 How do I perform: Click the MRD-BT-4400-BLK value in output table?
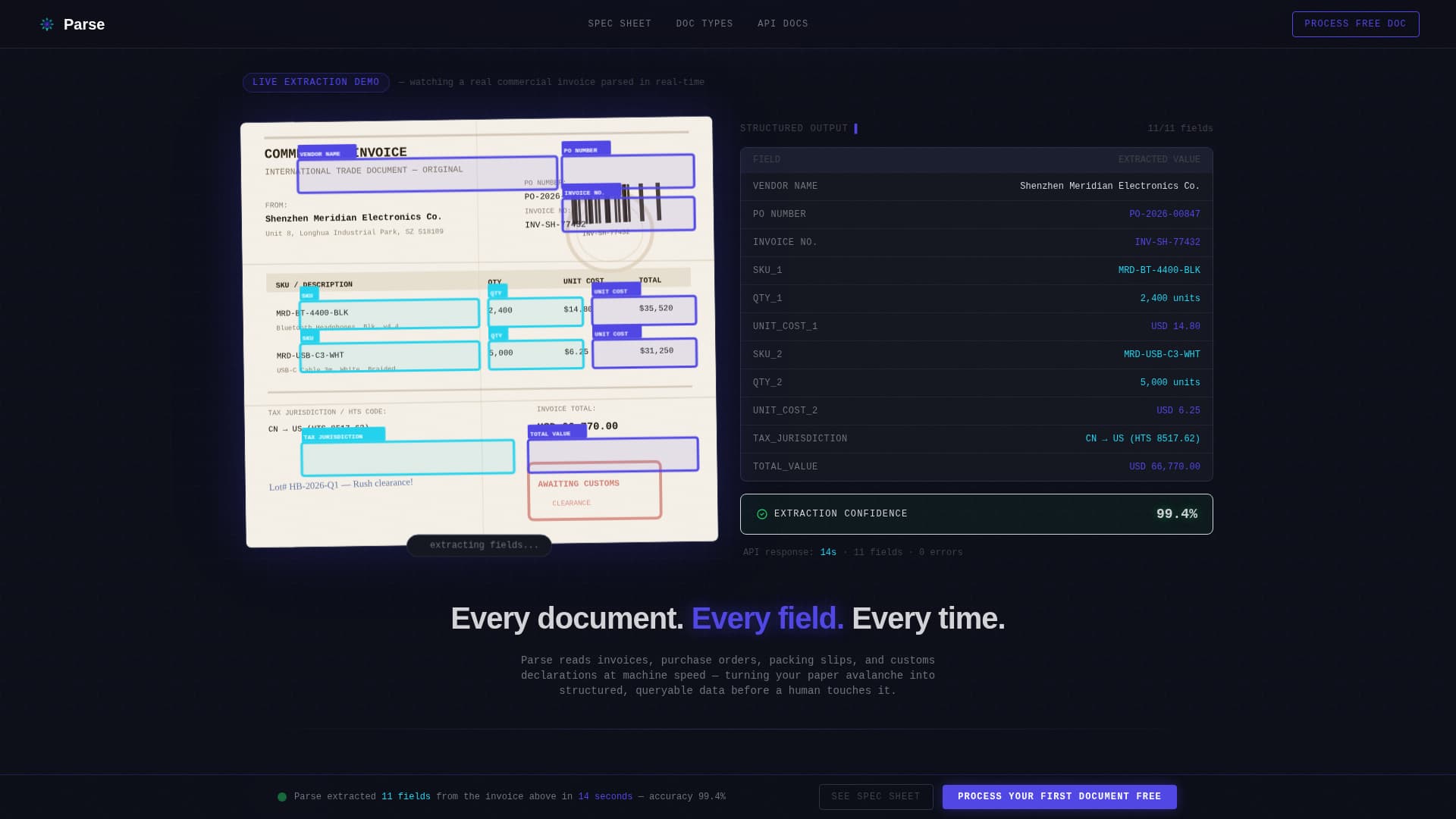point(1159,271)
